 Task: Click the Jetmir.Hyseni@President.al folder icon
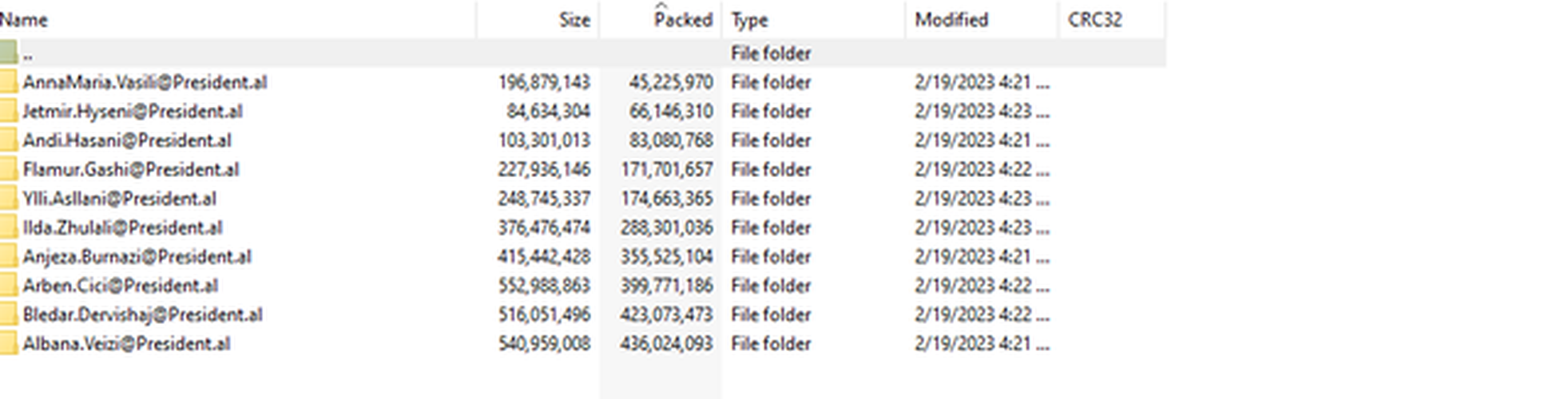pos(8,111)
